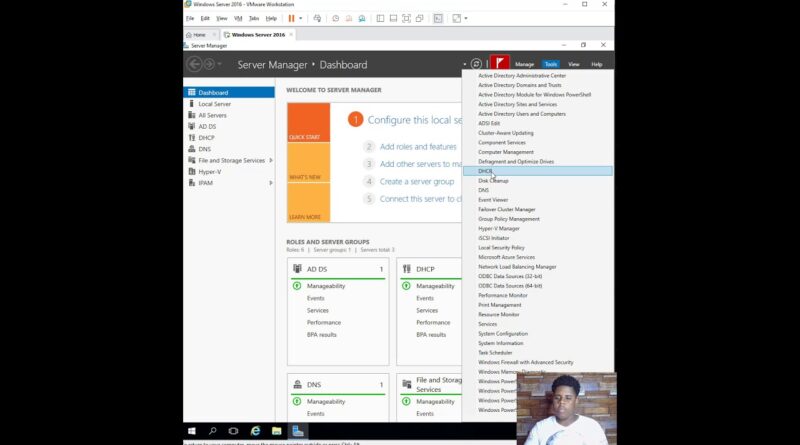Click Server Manager taskbar icon
The image size is (800, 445).
[298, 431]
